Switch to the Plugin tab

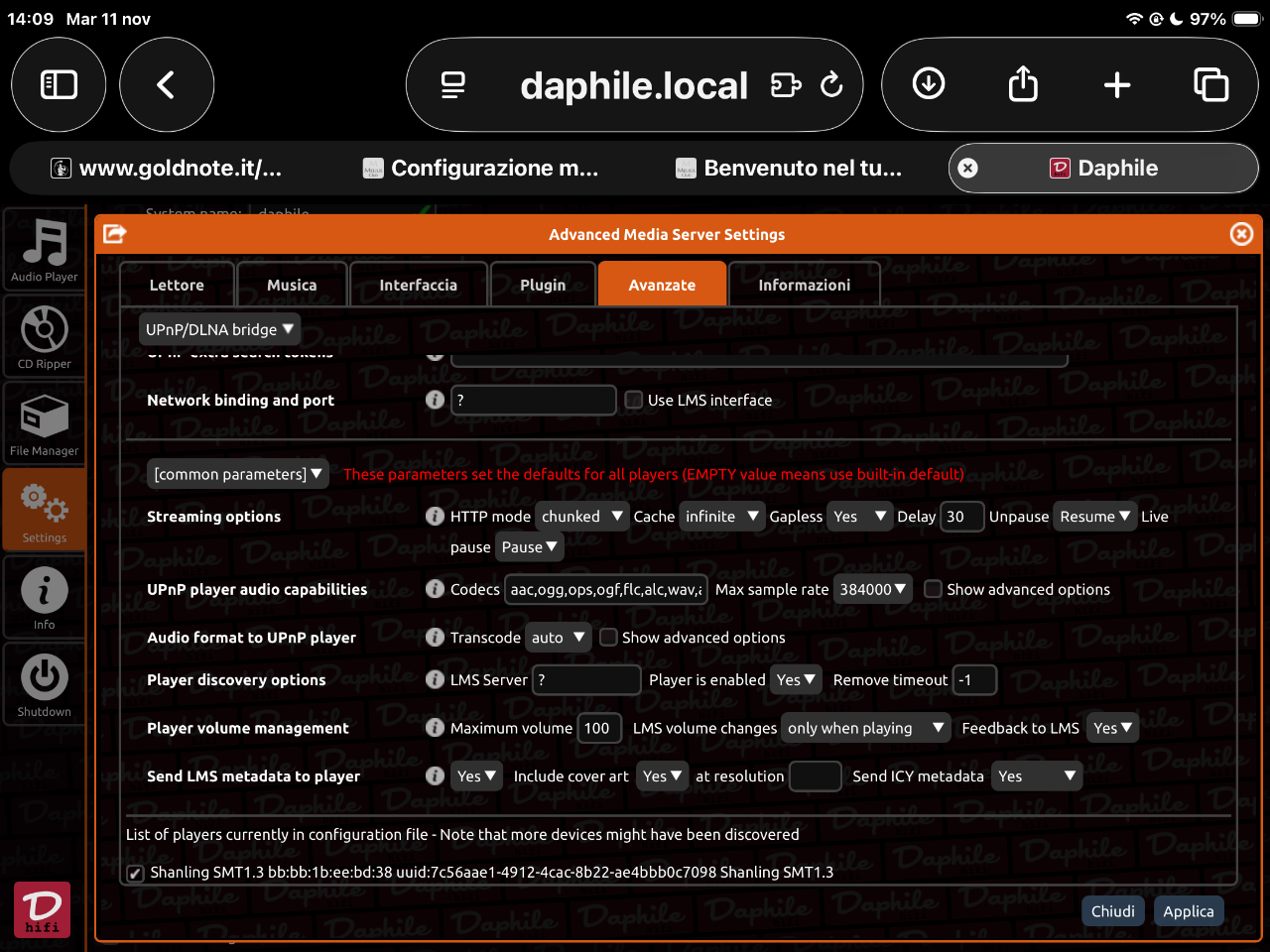543,285
